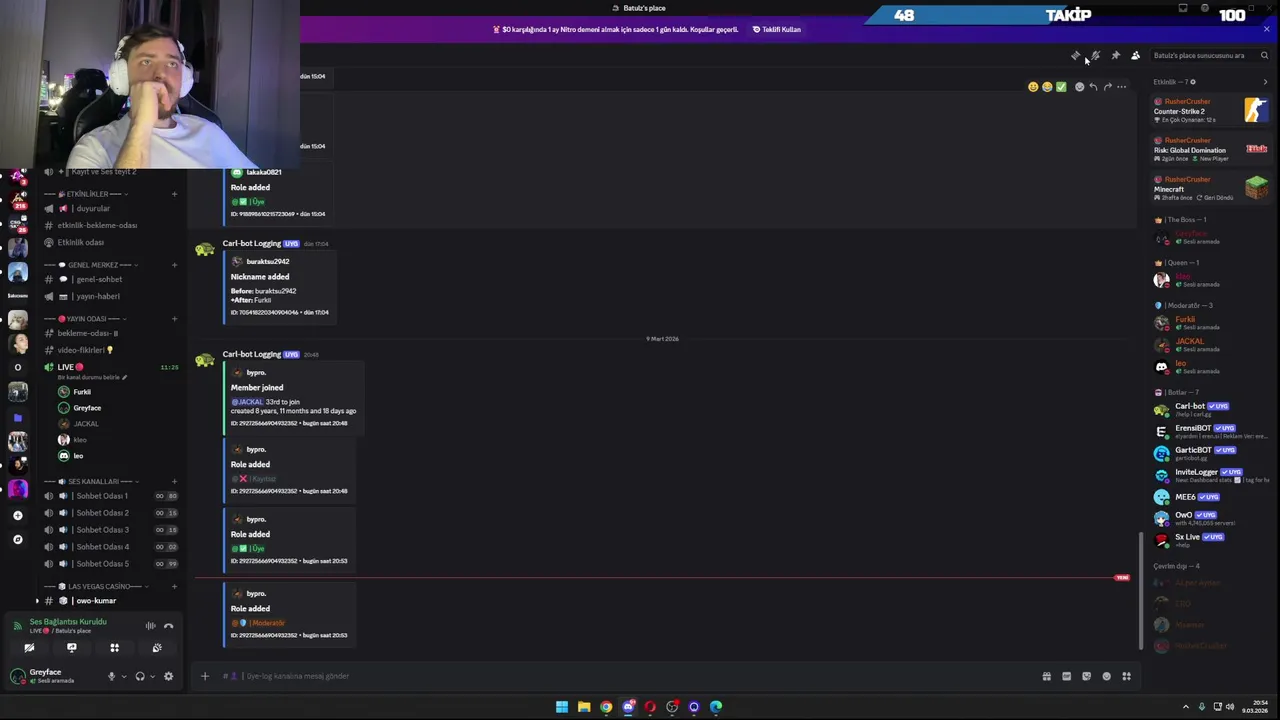Forward the hovered message

(x=1107, y=87)
